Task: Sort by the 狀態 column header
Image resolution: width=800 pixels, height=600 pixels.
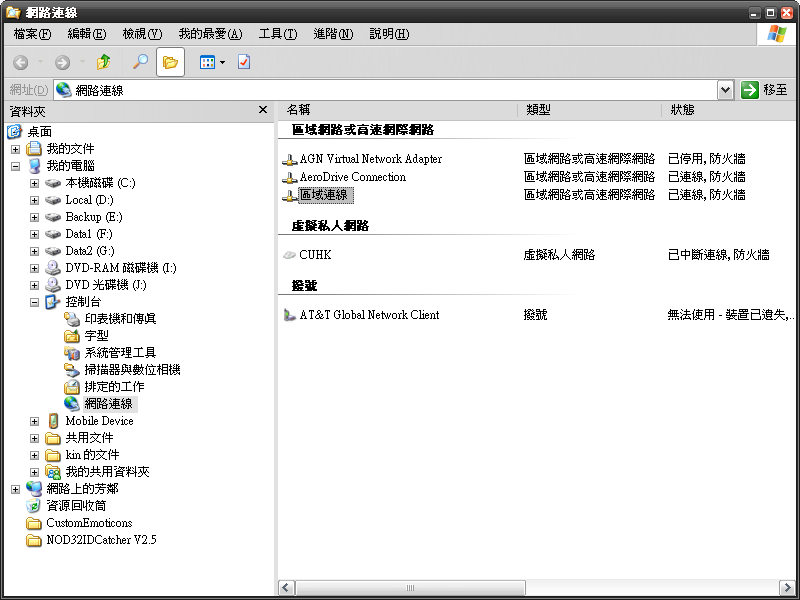Action: pyautogui.click(x=683, y=110)
